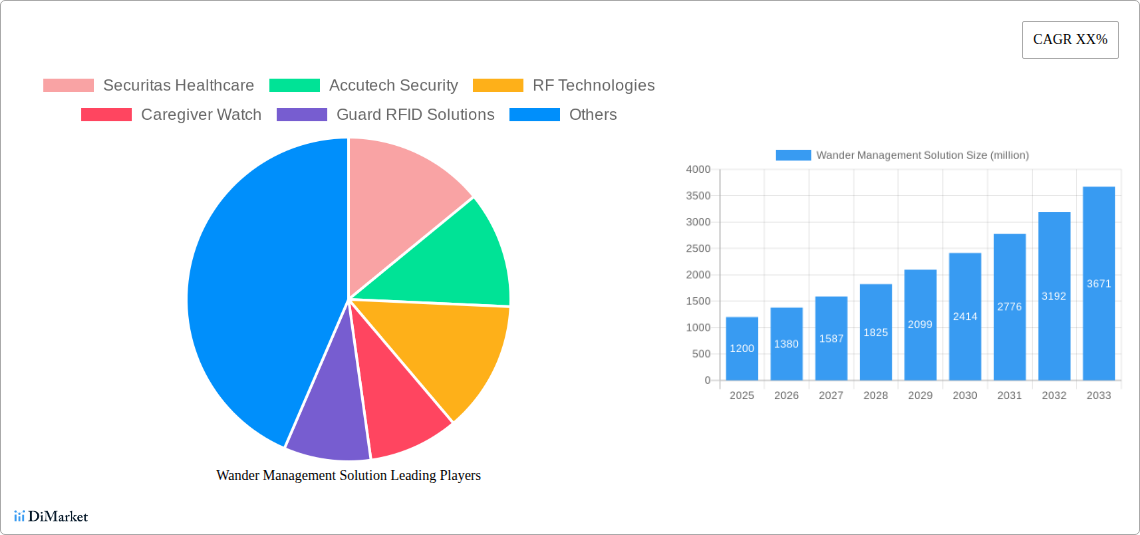Toggle Securitas Healthcare legend swatch
The image size is (1140, 535).
[68, 86]
